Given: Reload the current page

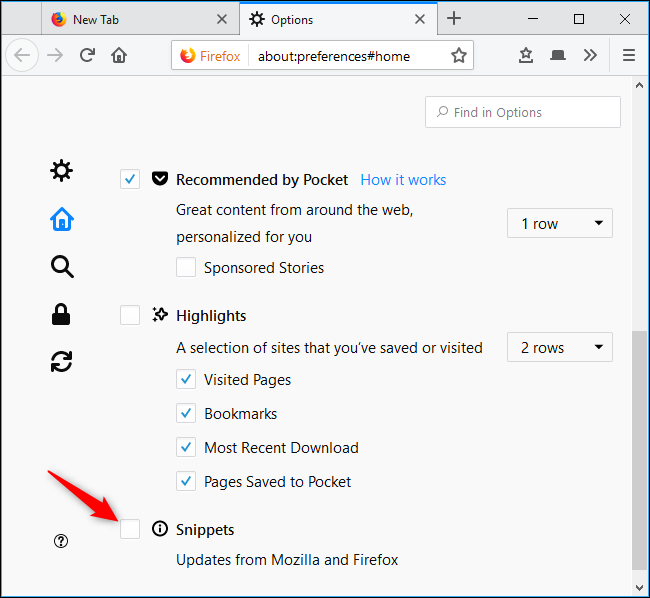Looking at the screenshot, I should [87, 55].
